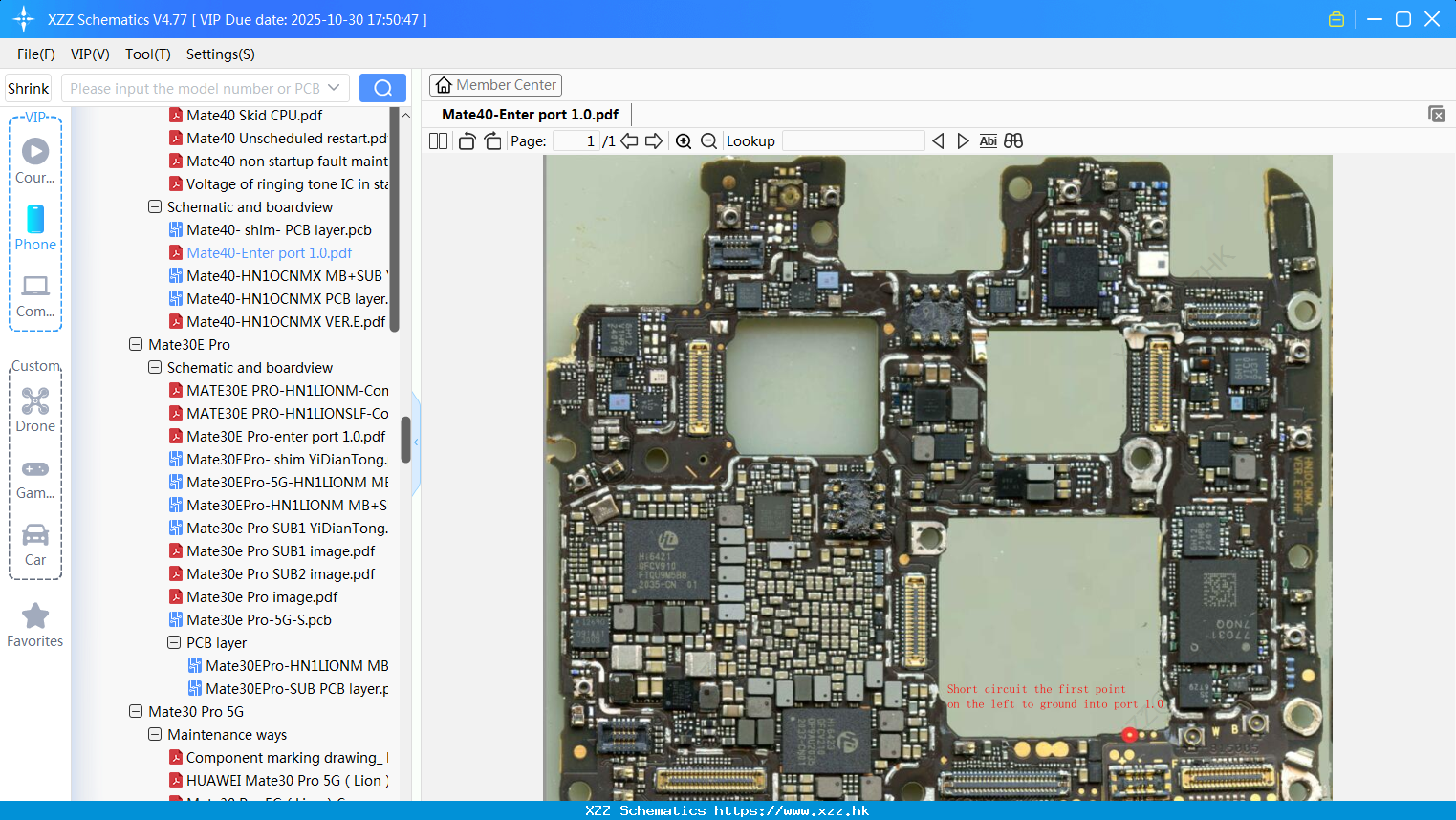Screen dimensions: 1456x820
Task: Open the Tool(T) menu
Action: (148, 54)
